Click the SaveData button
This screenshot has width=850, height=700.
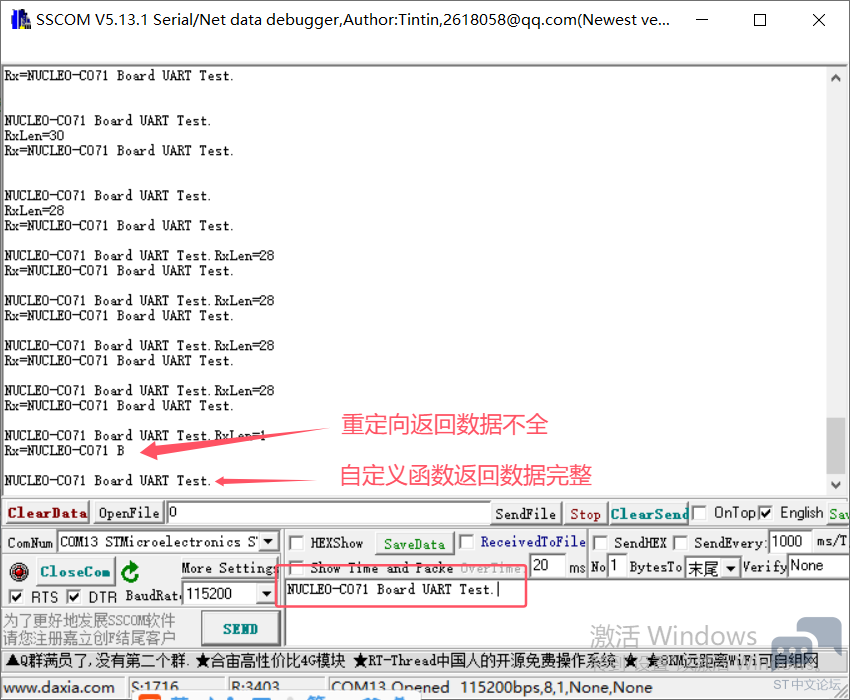point(414,544)
